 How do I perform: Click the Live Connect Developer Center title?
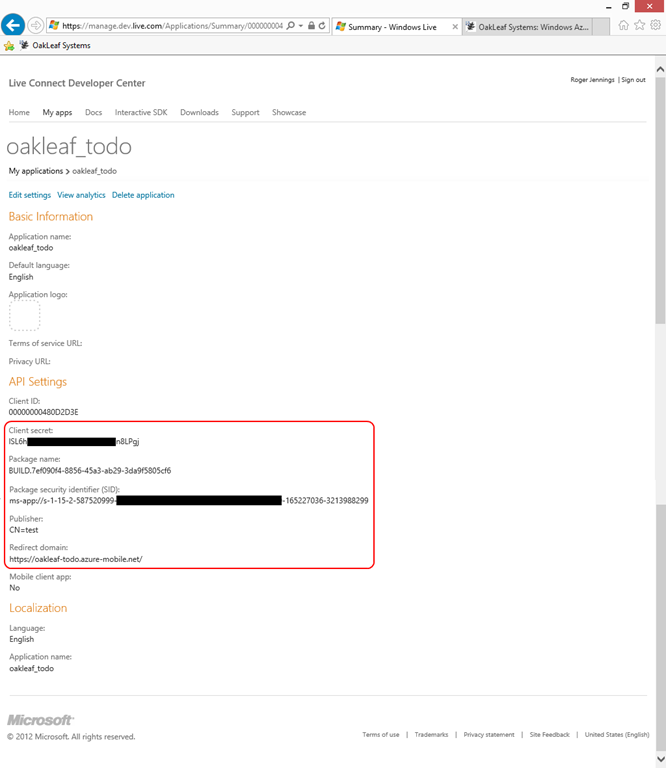pyautogui.click(x=77, y=83)
